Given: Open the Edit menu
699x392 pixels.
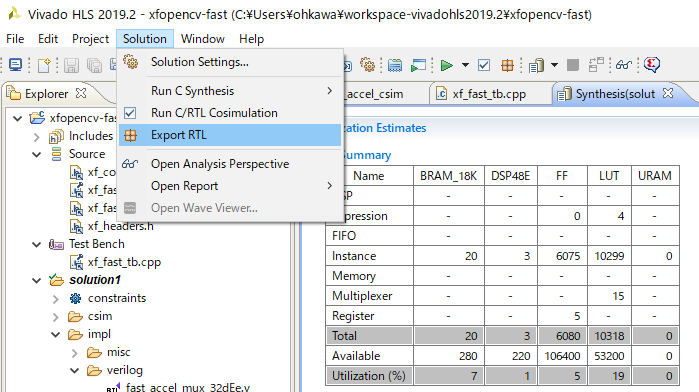Looking at the screenshot, I should pyautogui.click(x=48, y=39).
